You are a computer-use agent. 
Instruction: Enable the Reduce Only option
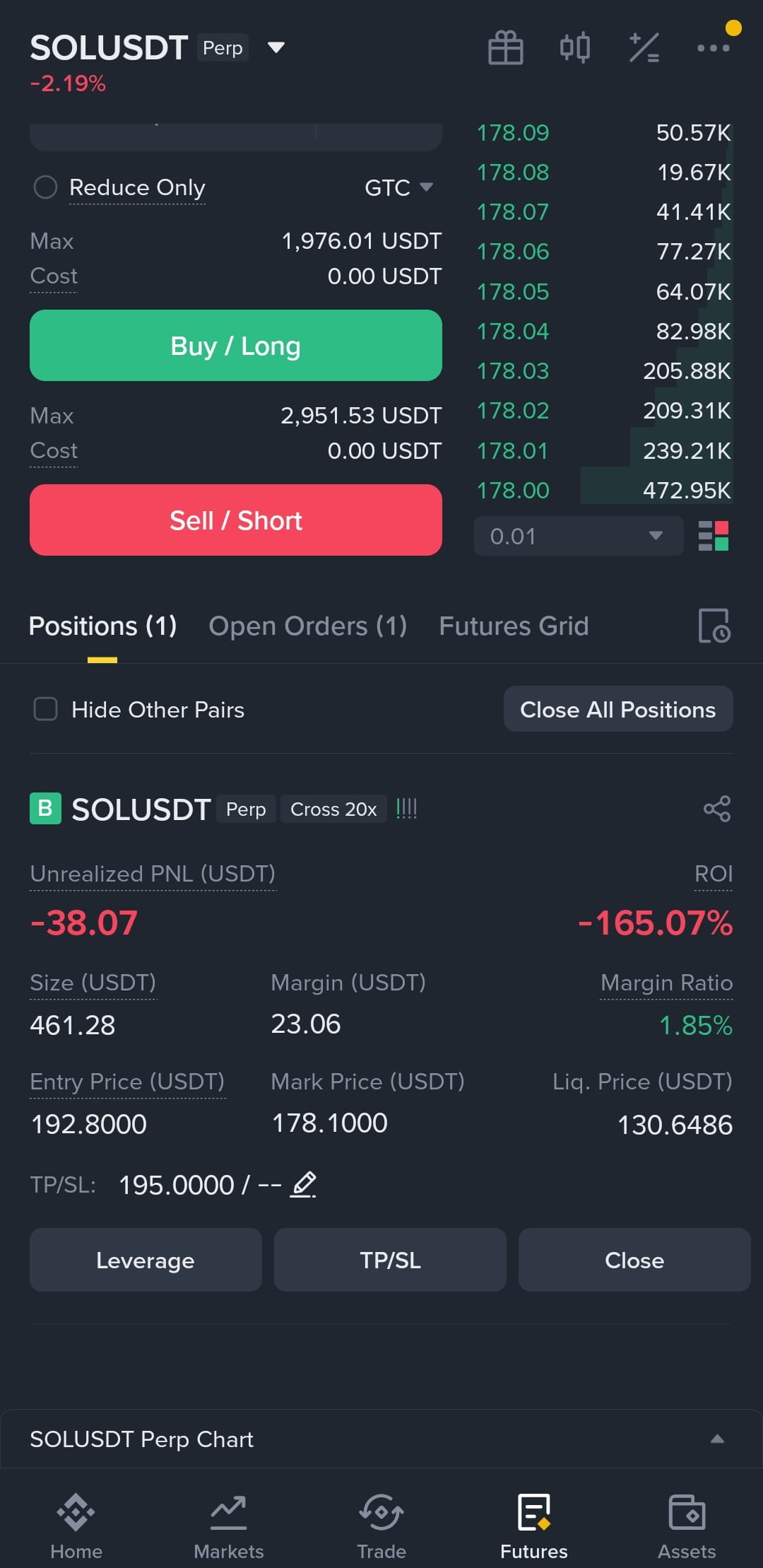46,187
